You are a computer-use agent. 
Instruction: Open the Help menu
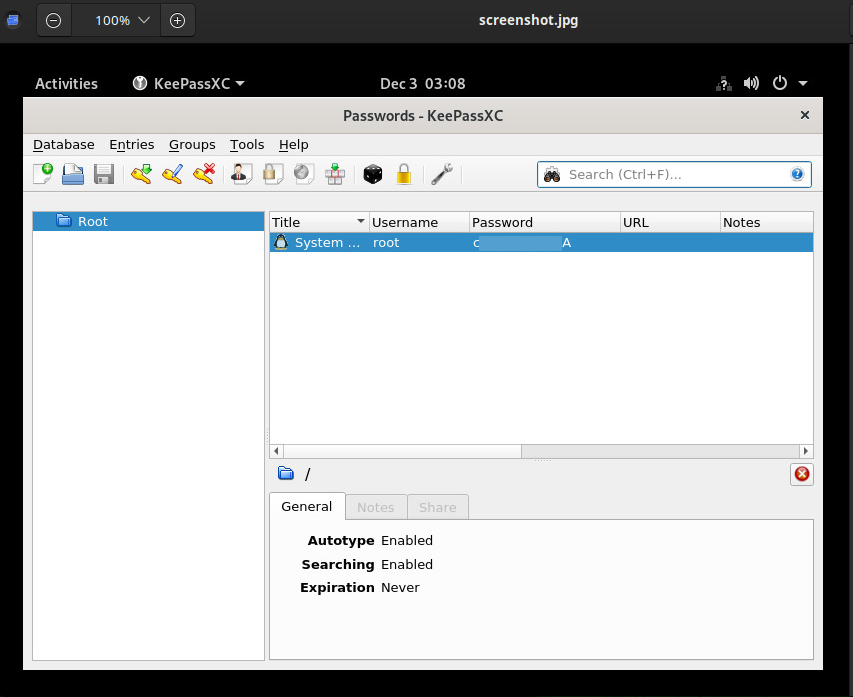[x=294, y=145]
